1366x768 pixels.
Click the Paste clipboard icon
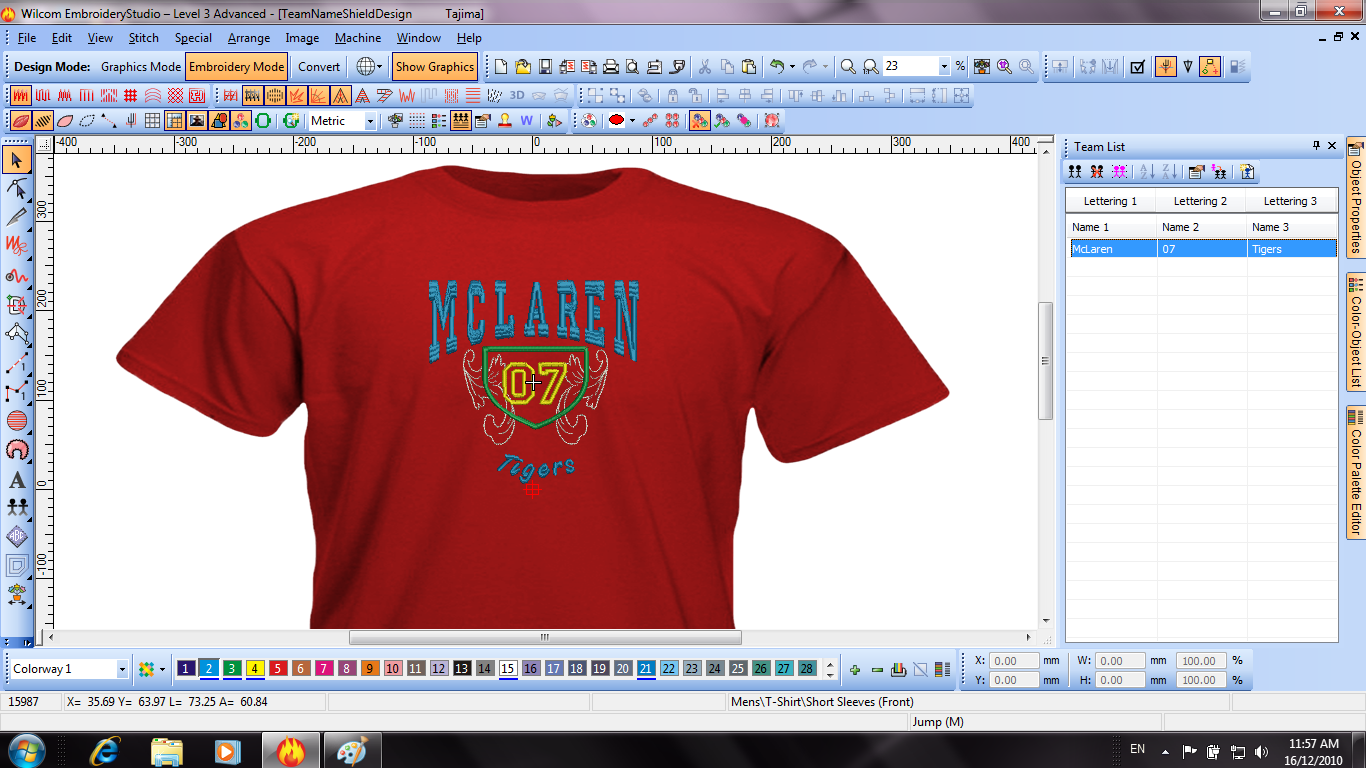pyautogui.click(x=749, y=67)
